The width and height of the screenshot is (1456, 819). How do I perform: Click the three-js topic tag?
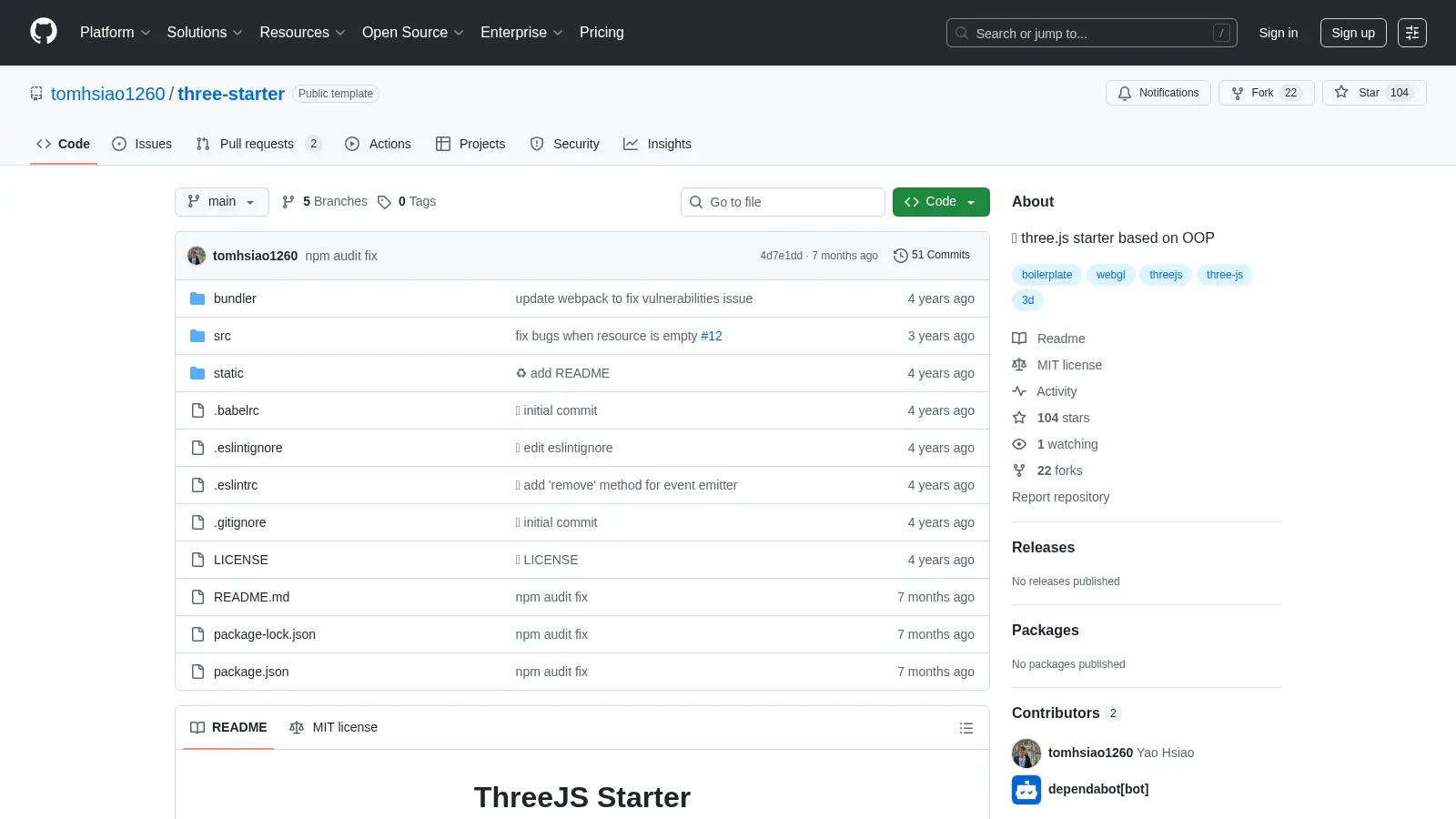[x=1225, y=275]
